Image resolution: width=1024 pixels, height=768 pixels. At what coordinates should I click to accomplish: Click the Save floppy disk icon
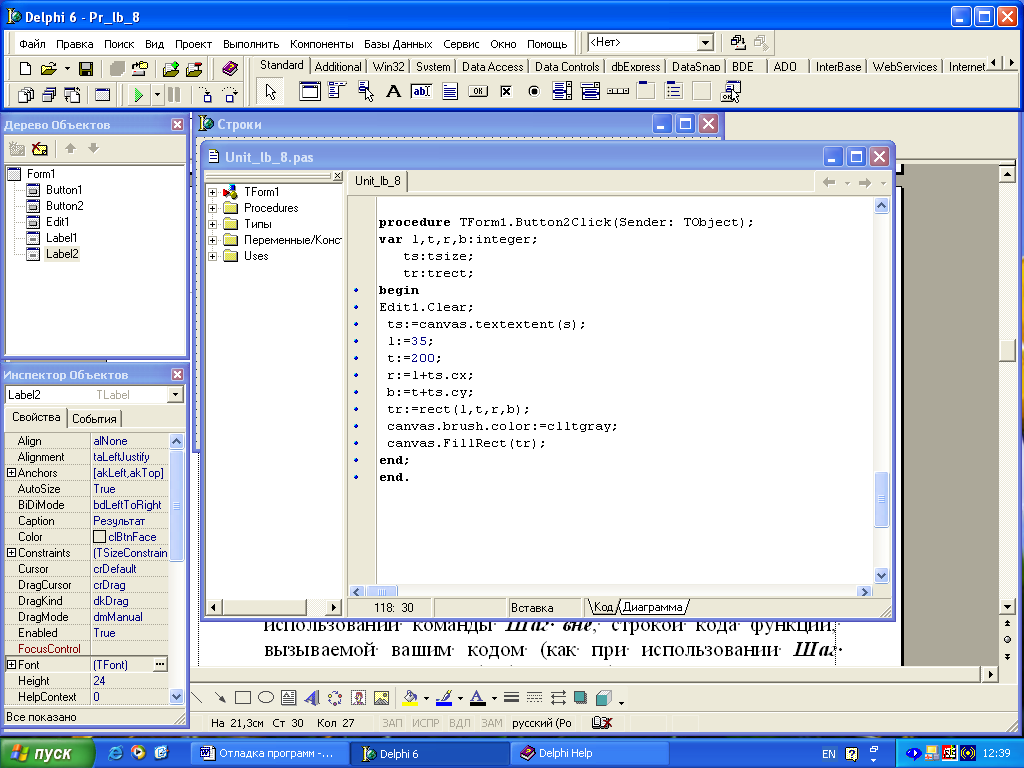coord(86,69)
